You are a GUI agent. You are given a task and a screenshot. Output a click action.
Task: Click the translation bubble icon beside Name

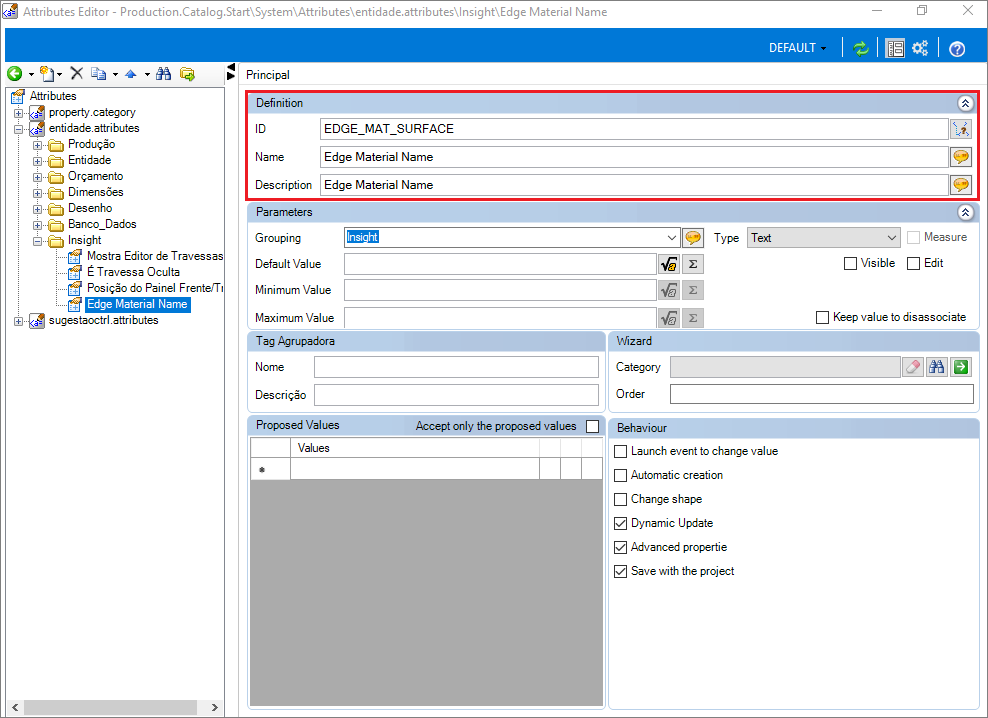pyautogui.click(x=961, y=157)
